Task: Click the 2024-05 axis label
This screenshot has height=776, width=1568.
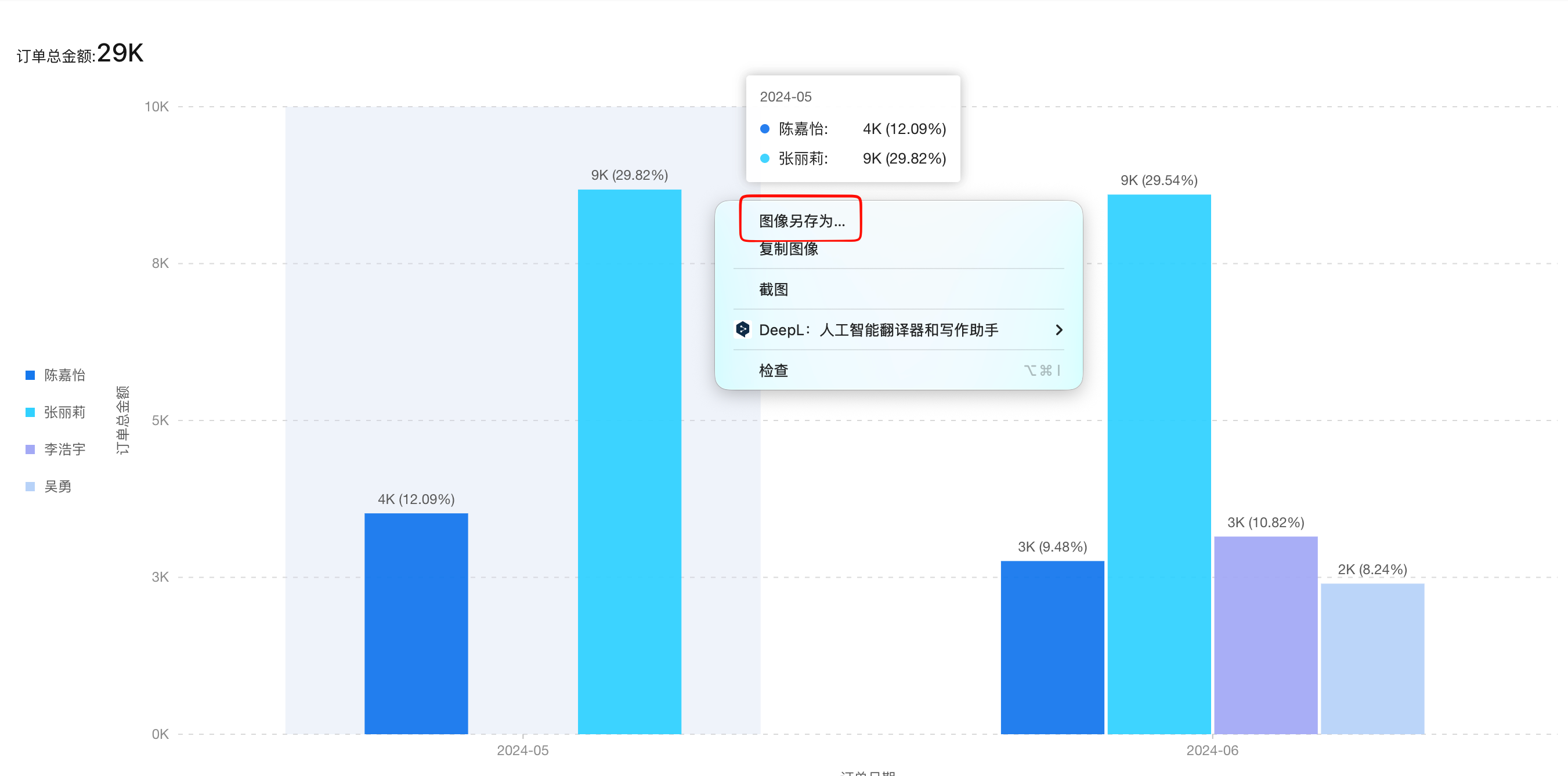Action: 522,750
